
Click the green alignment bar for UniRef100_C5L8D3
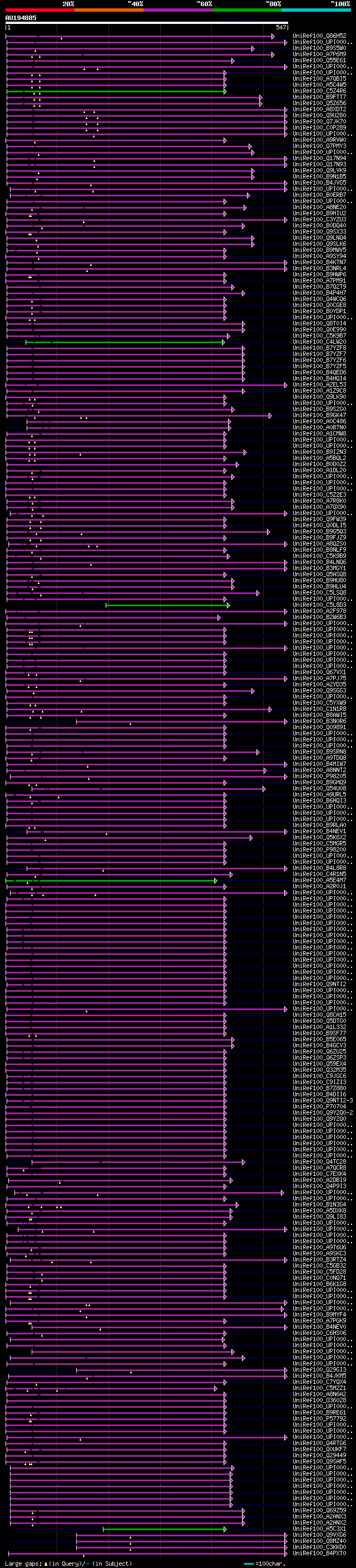167,605
